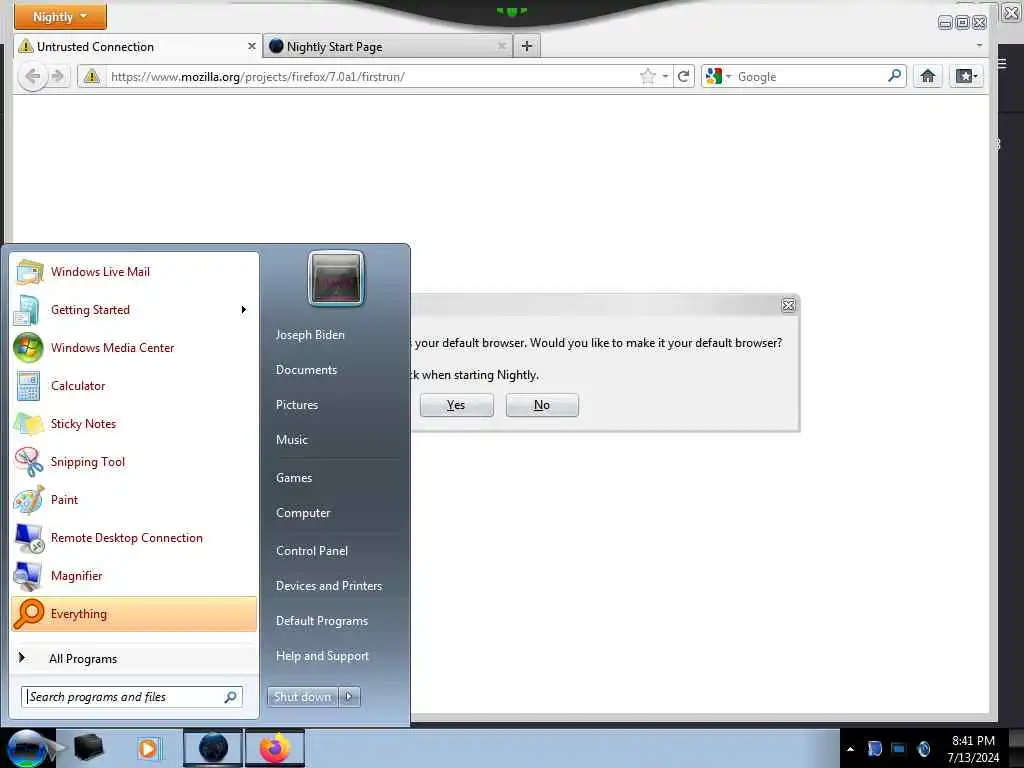This screenshot has height=768, width=1024.
Task: Close the Untrusted Connection tab
Action: coord(251,46)
